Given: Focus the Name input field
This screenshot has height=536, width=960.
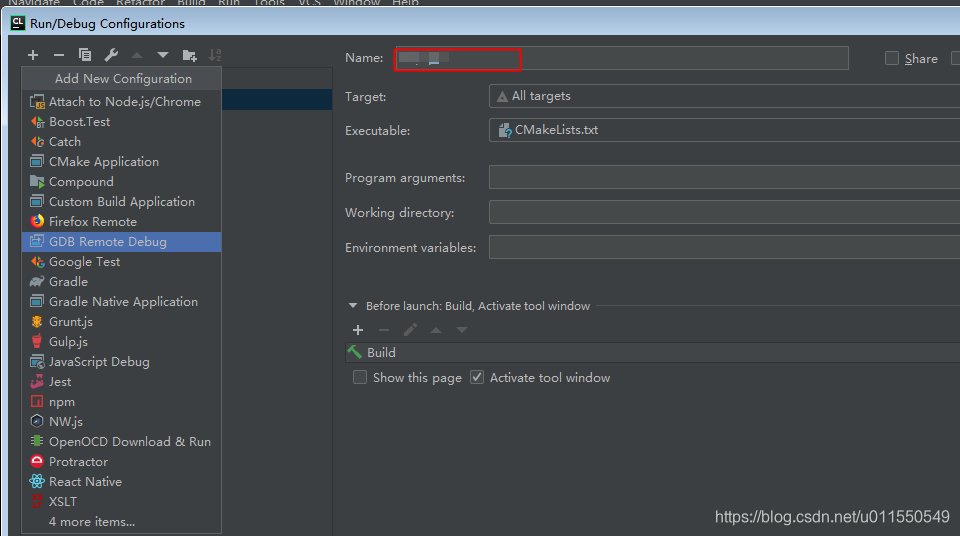Looking at the screenshot, I should pyautogui.click(x=621, y=58).
